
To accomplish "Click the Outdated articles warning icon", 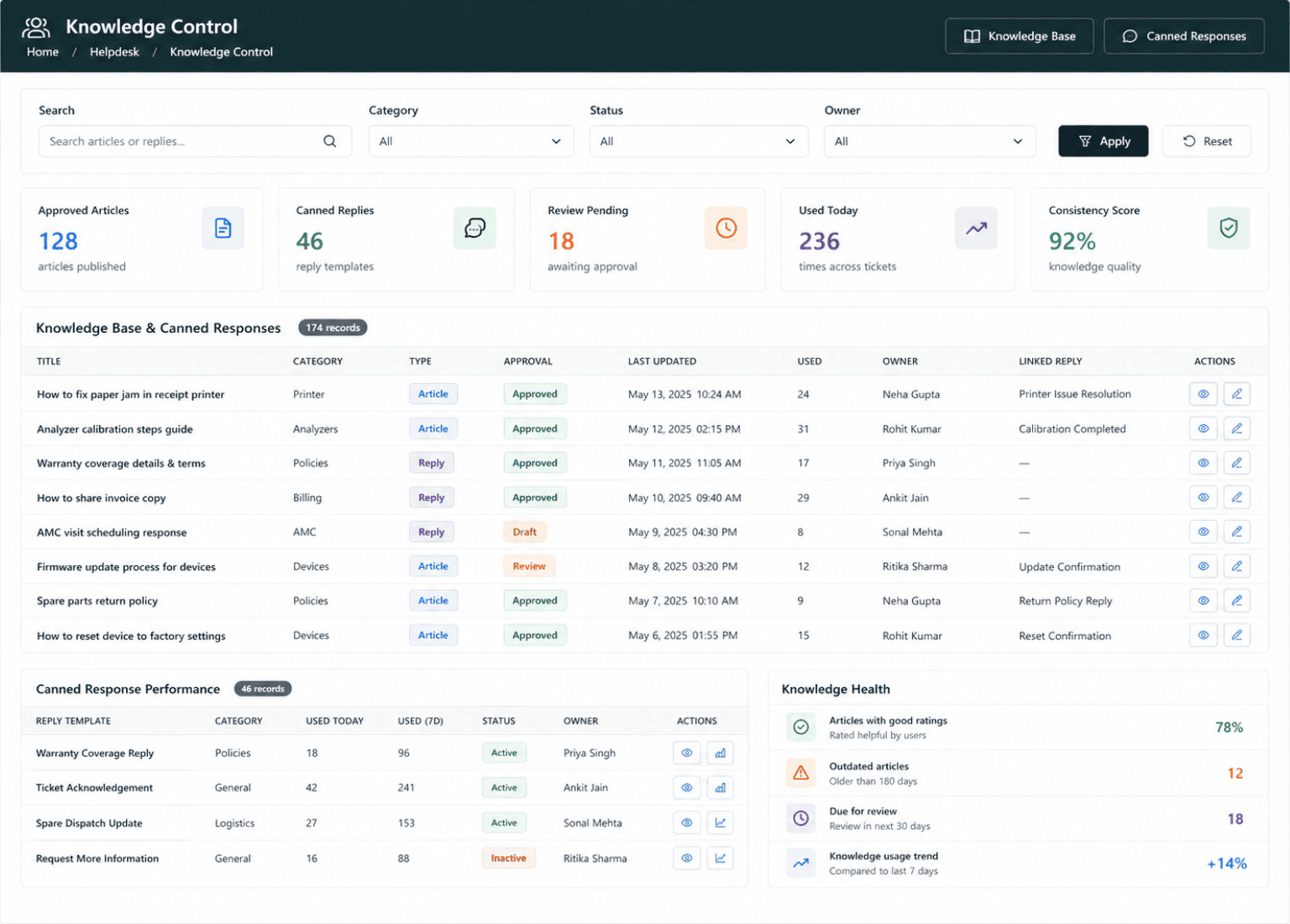I will [800, 773].
